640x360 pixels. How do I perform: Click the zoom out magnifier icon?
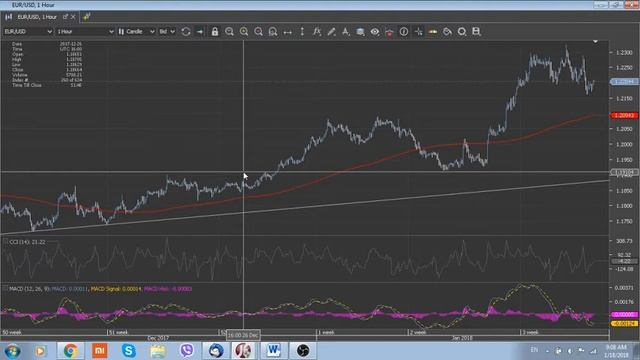(229, 31)
